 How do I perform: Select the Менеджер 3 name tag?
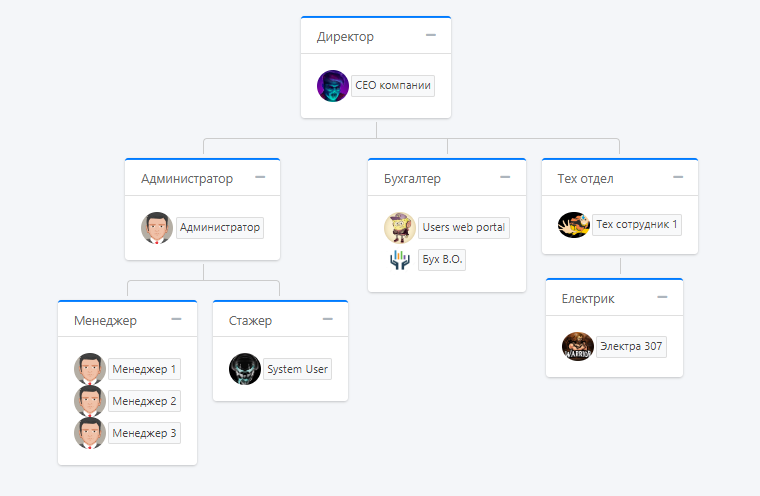(x=144, y=433)
